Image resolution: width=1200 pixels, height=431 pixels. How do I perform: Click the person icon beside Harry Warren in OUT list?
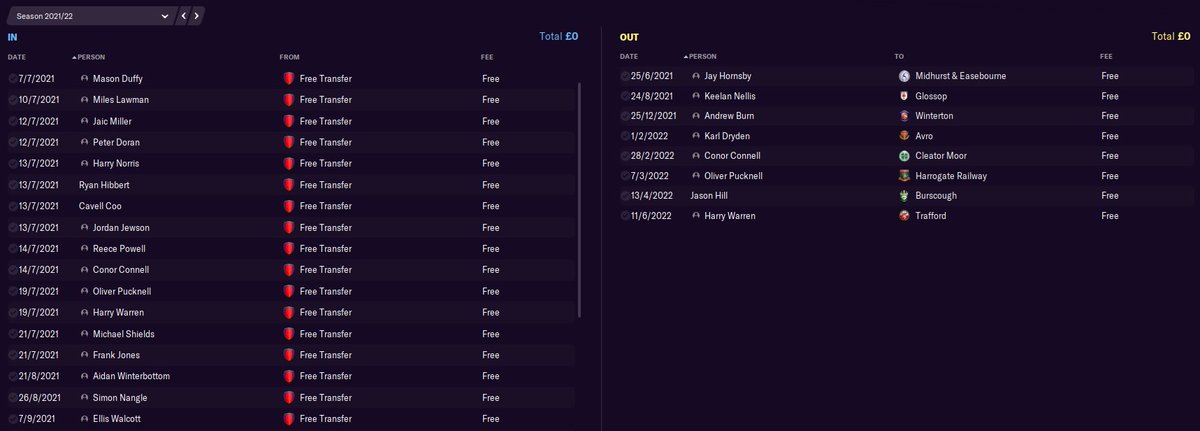(x=696, y=216)
